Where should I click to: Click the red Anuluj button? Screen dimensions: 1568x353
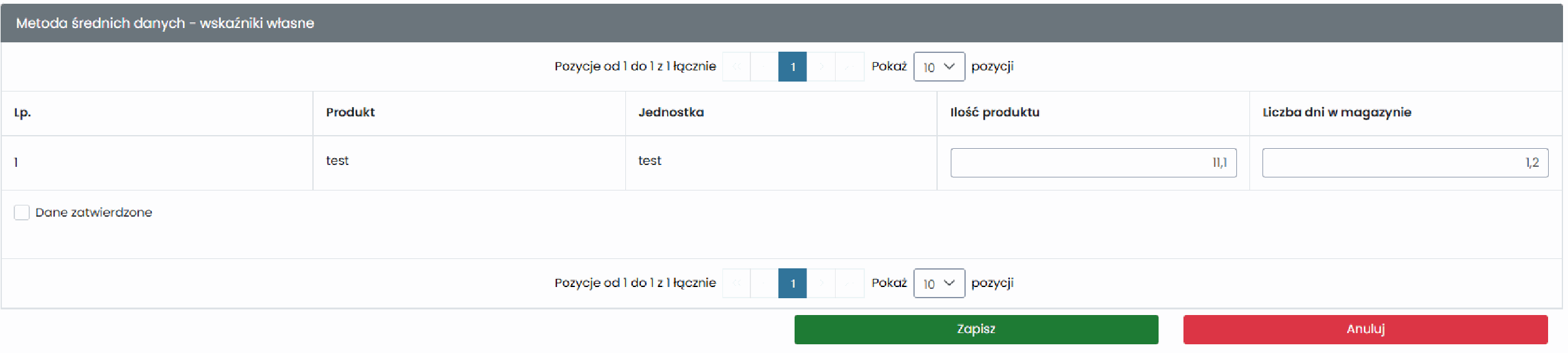[x=1366, y=329]
